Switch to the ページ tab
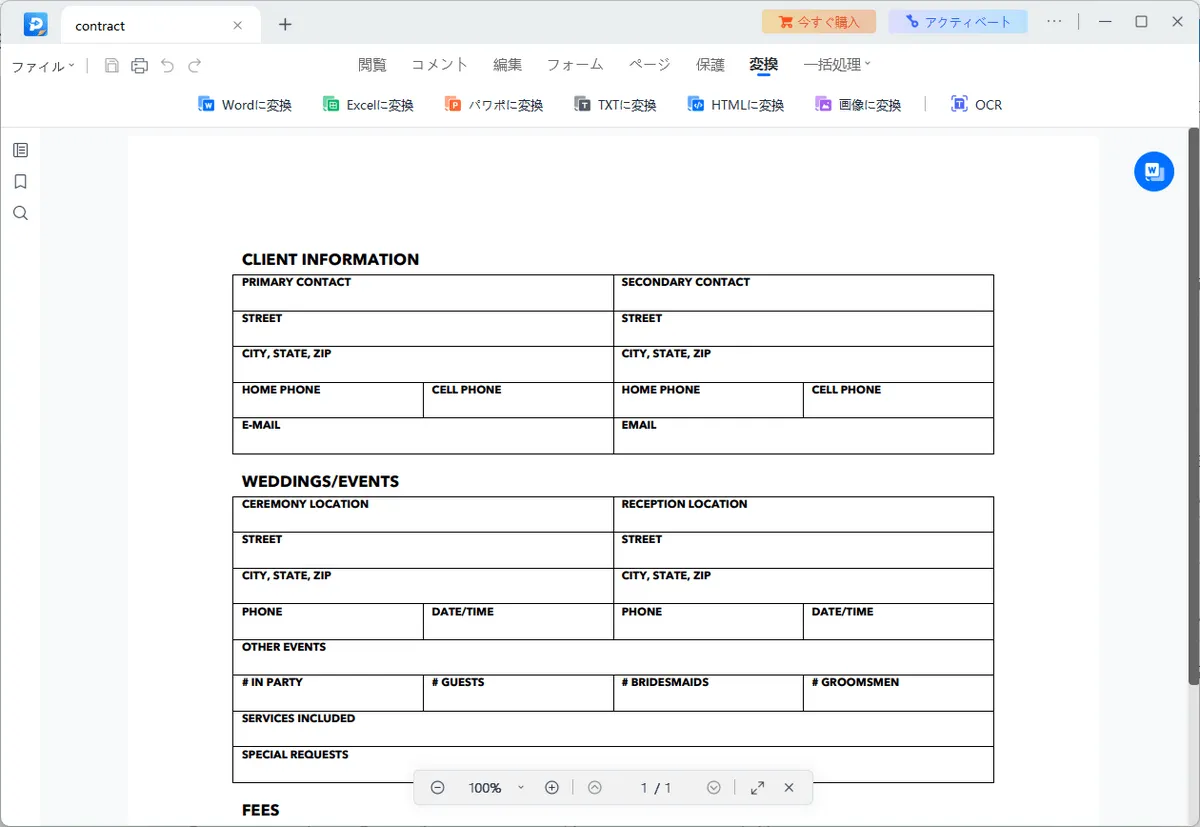The height and width of the screenshot is (827, 1200). [x=650, y=65]
